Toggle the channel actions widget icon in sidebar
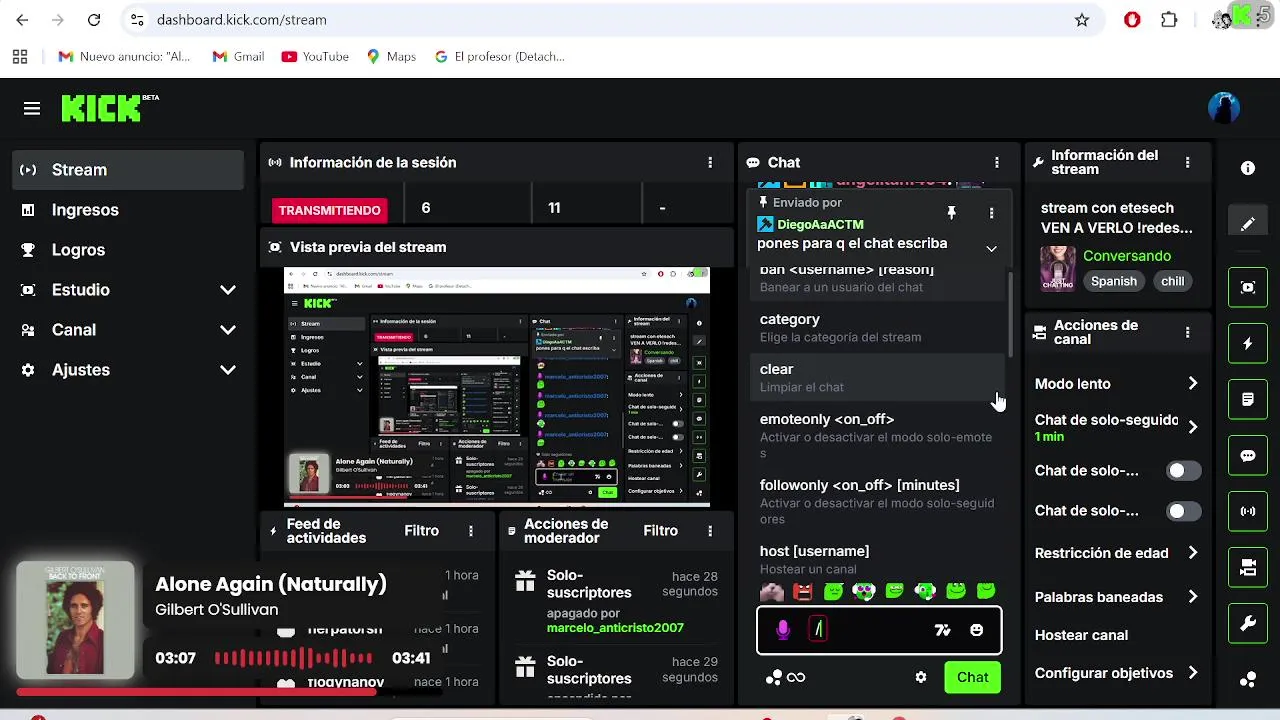This screenshot has width=1280, height=720. tap(1248, 567)
